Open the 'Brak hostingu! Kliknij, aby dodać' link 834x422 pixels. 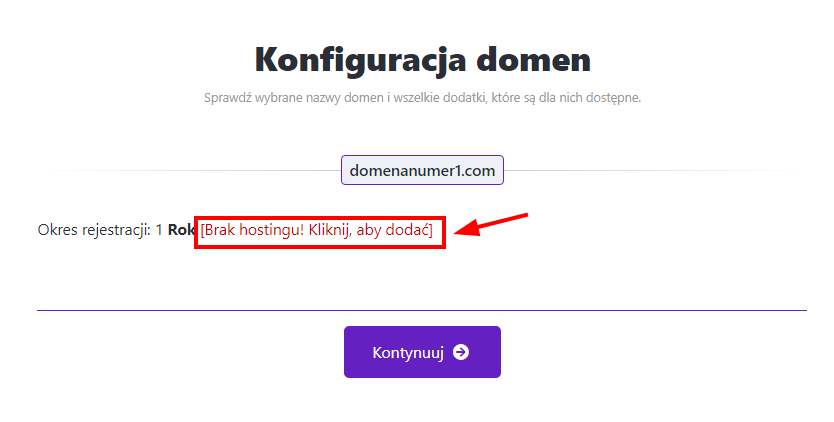317,230
